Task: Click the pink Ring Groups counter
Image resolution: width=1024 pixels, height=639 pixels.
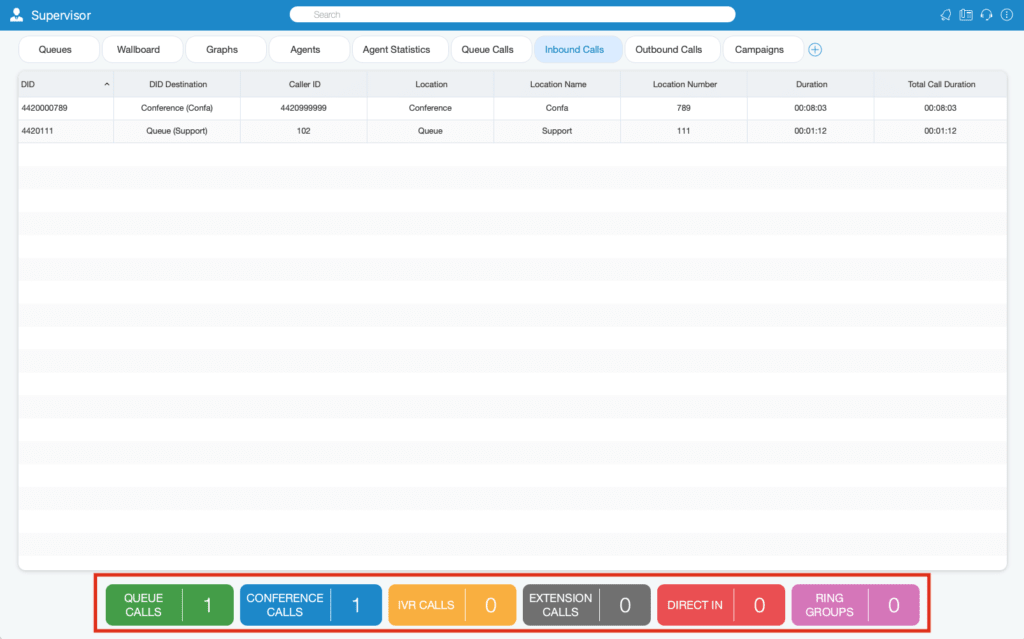Action: tap(856, 605)
